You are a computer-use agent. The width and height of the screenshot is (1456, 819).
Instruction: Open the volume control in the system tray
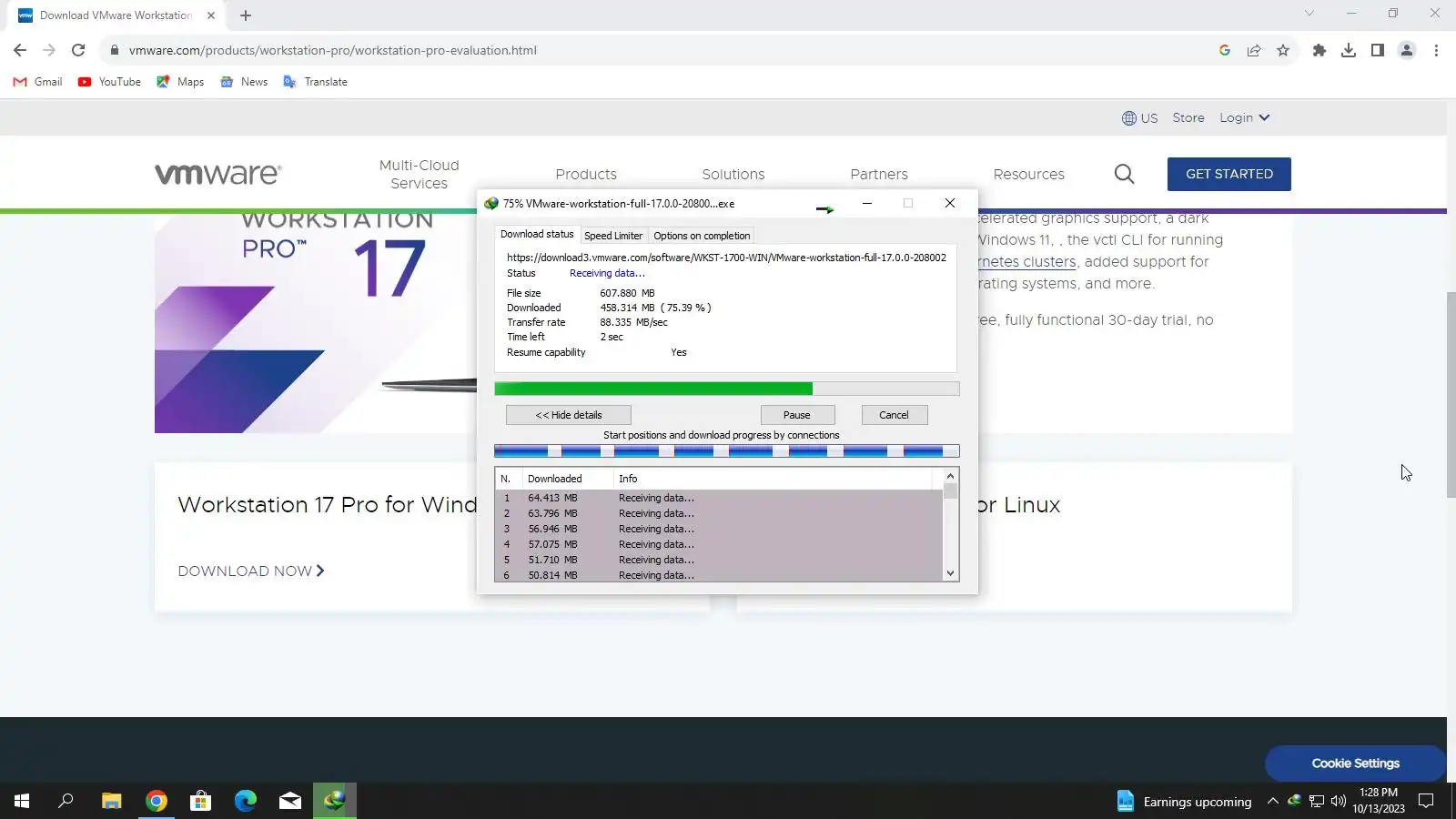1339,801
